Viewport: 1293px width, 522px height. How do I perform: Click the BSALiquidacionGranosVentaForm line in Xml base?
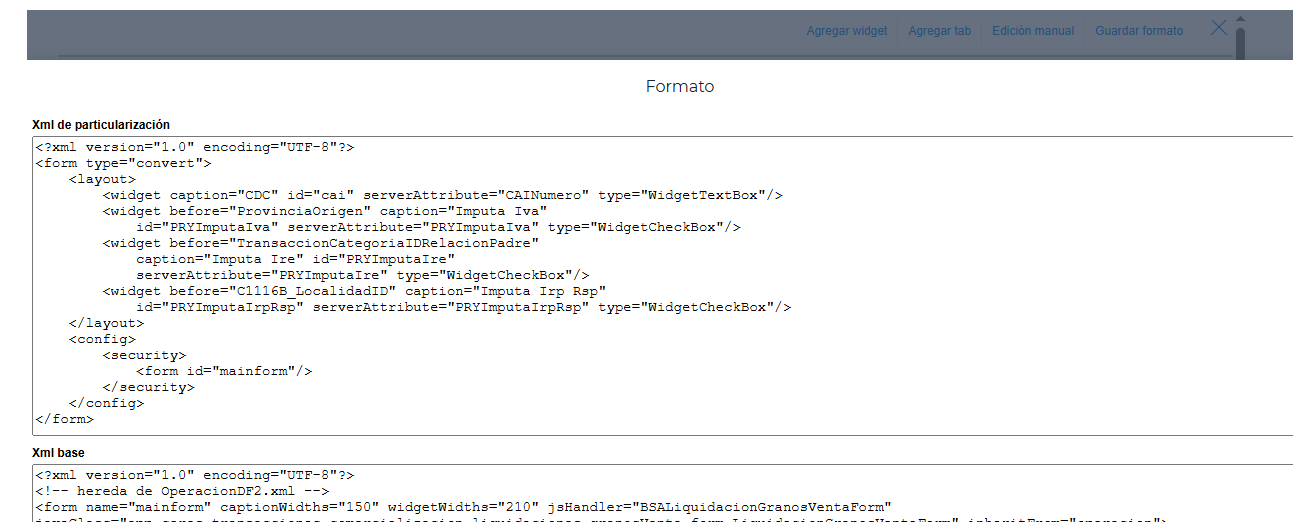[462, 507]
